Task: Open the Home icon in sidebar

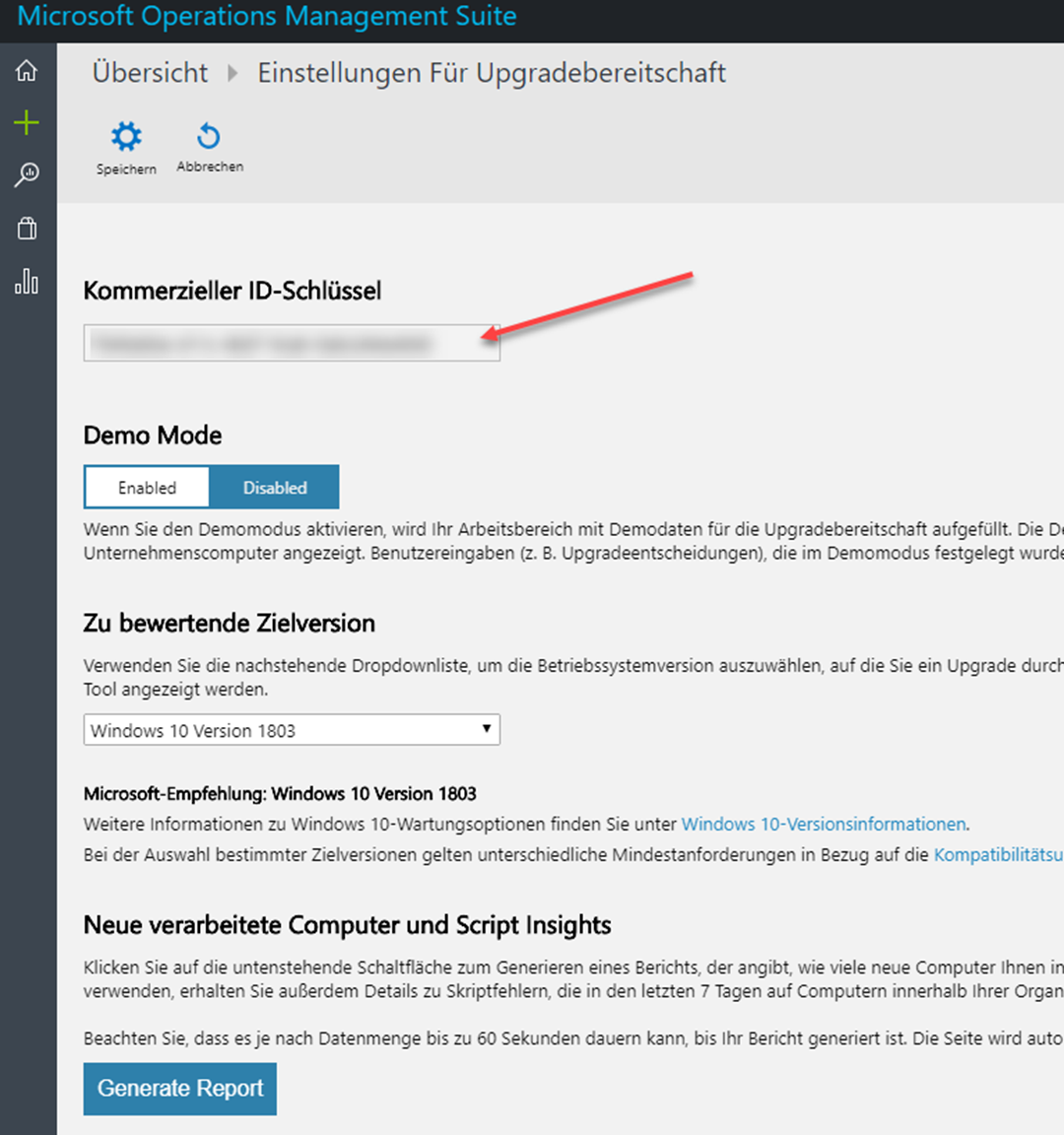Action: pos(27,70)
